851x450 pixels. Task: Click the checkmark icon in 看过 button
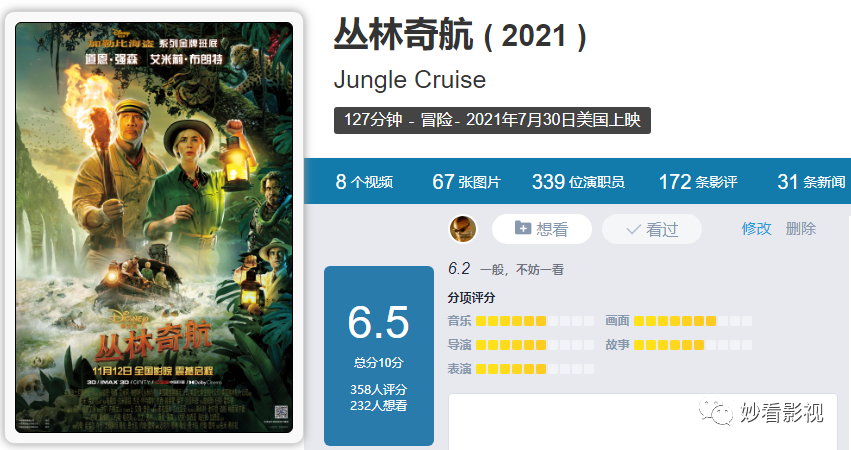click(633, 230)
